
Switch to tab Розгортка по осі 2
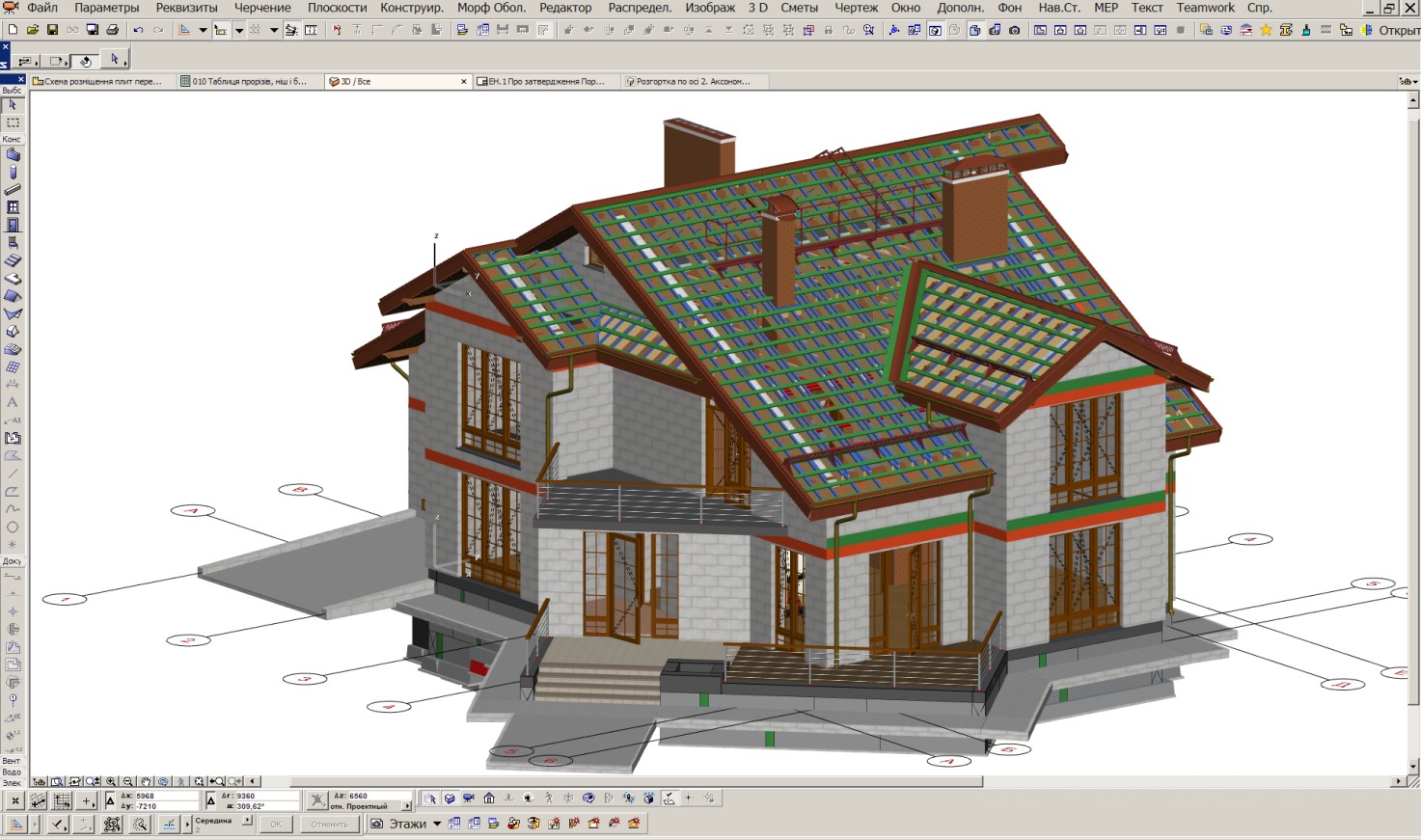[695, 82]
